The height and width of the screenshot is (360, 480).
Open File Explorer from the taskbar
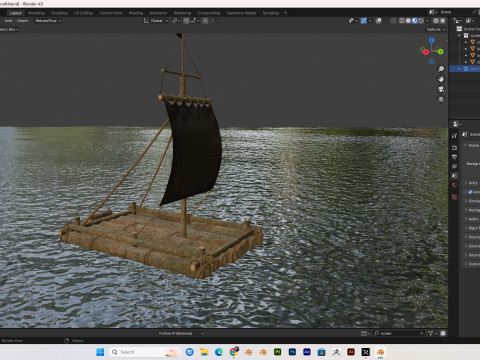click(x=204, y=352)
